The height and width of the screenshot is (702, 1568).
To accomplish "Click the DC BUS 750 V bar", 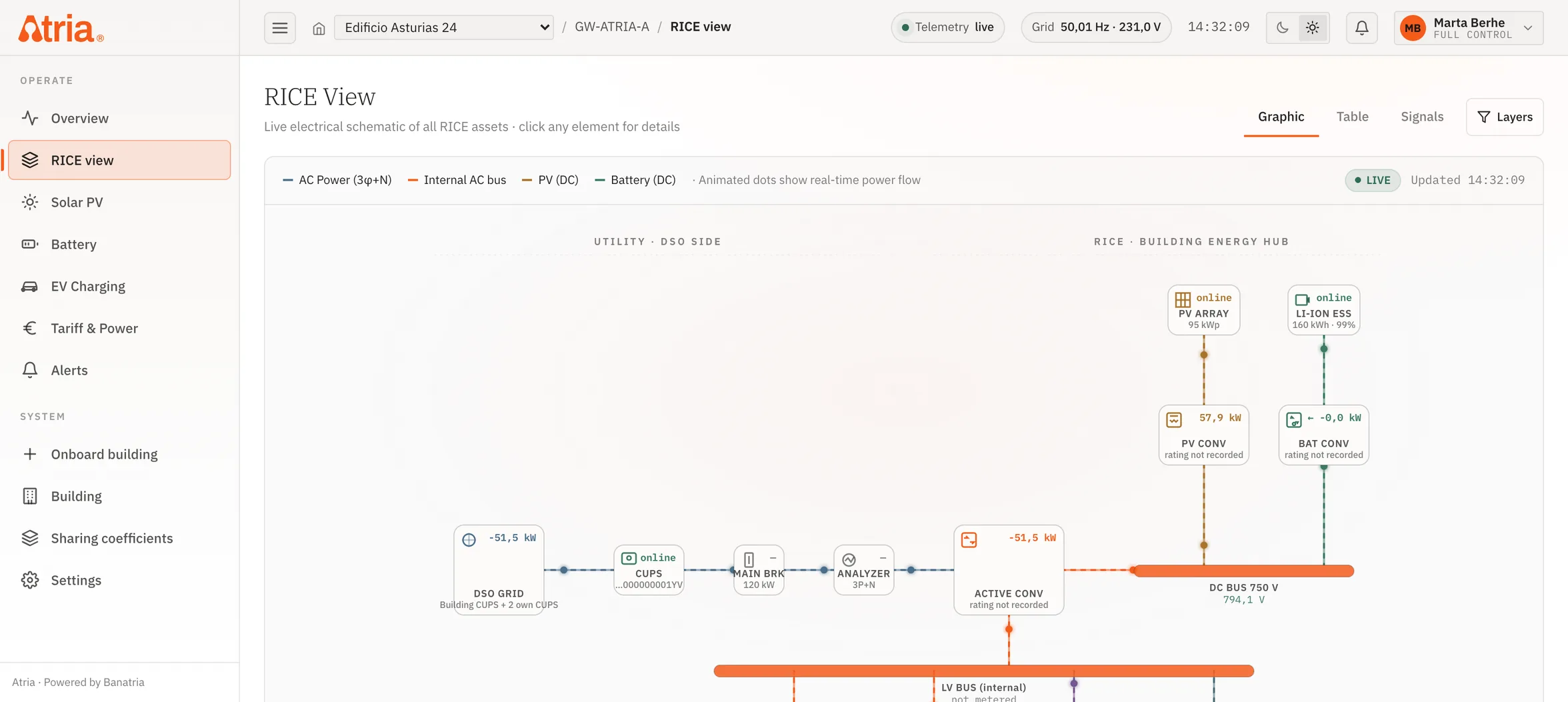I will coord(1244,571).
